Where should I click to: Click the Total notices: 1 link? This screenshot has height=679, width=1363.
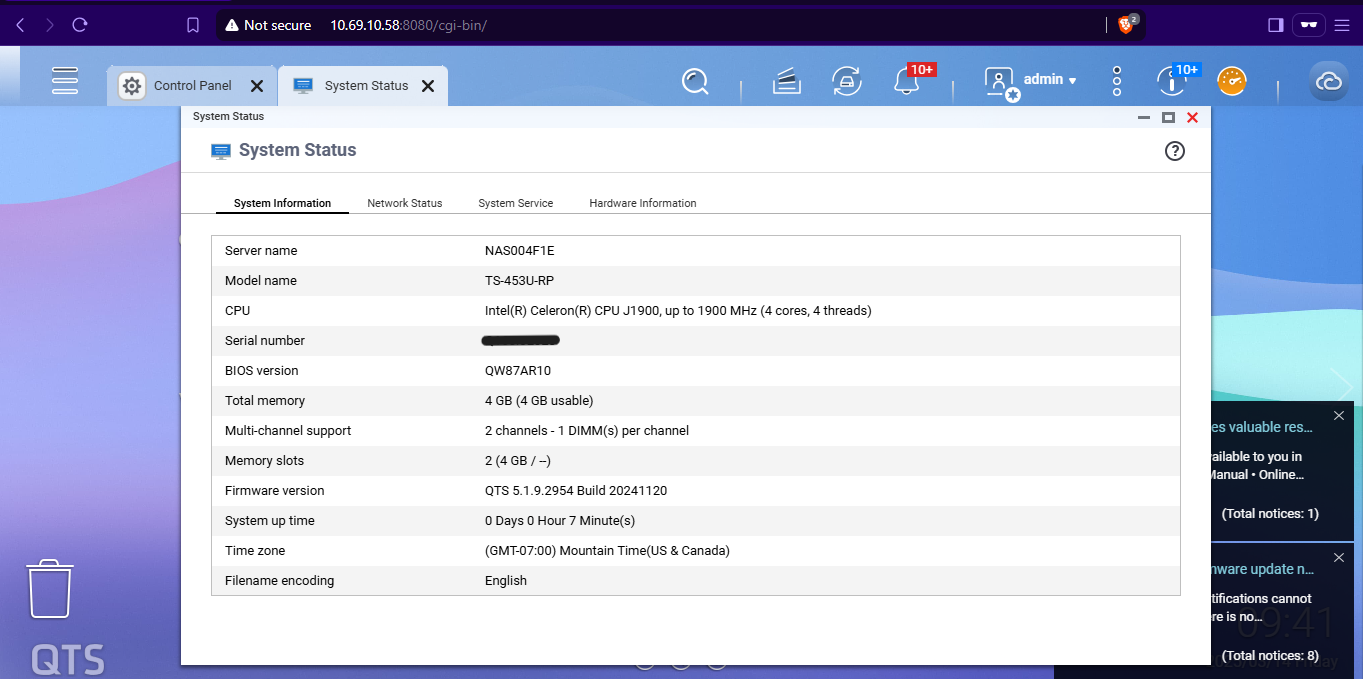click(1270, 514)
